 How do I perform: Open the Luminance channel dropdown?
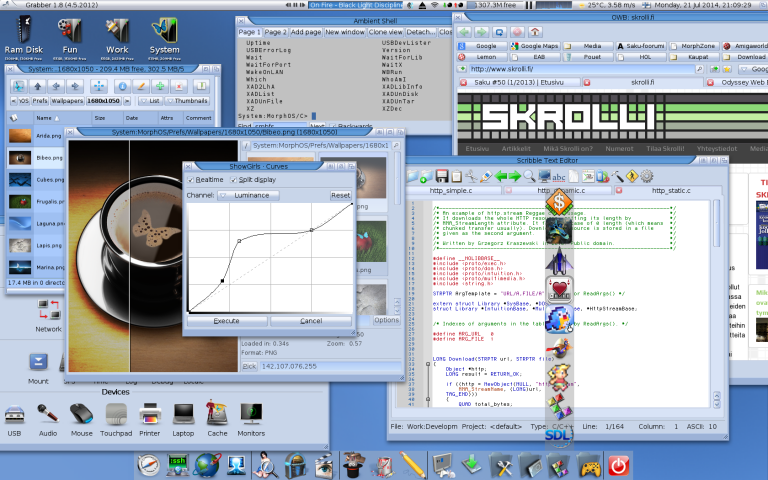(x=250, y=195)
